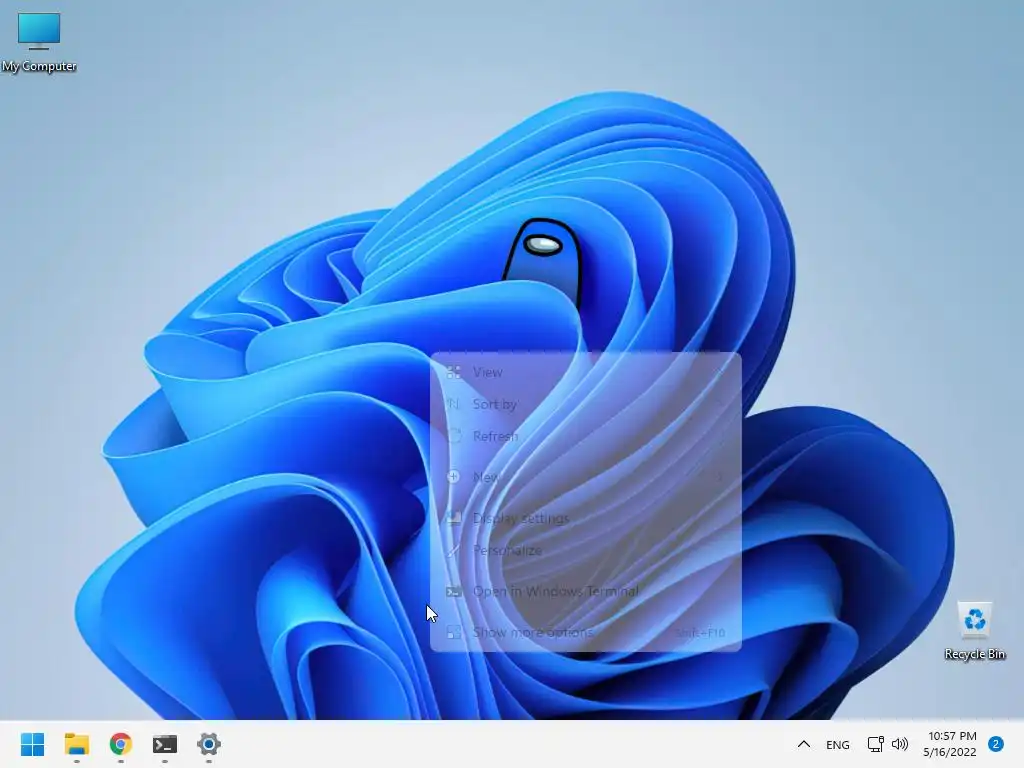Viewport: 1024px width, 768px height.
Task: Open the Windows Start menu
Action: [x=33, y=744]
